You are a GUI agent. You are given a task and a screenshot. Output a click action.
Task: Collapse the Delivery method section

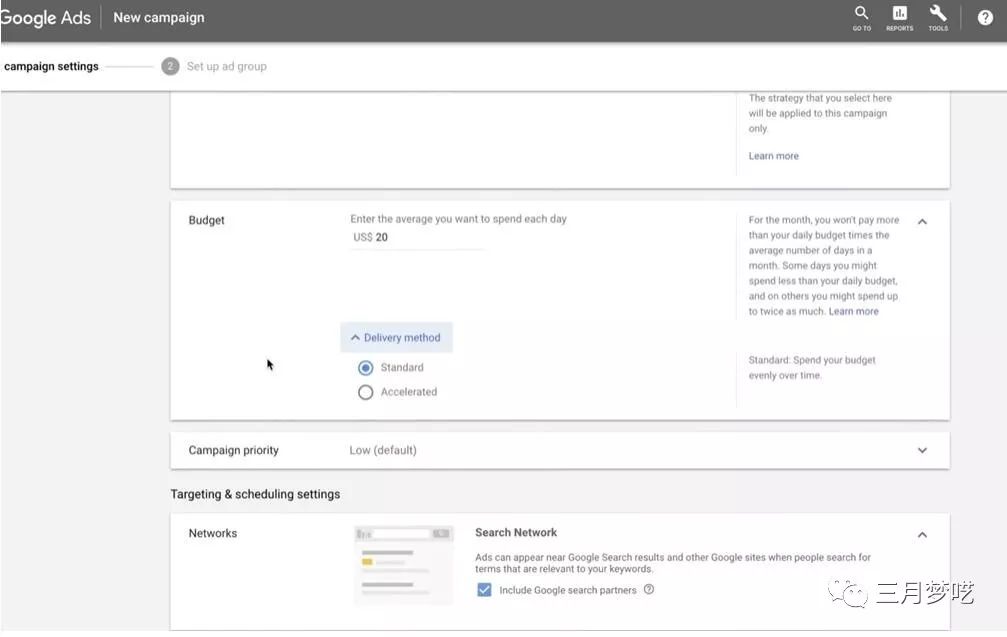coord(396,338)
